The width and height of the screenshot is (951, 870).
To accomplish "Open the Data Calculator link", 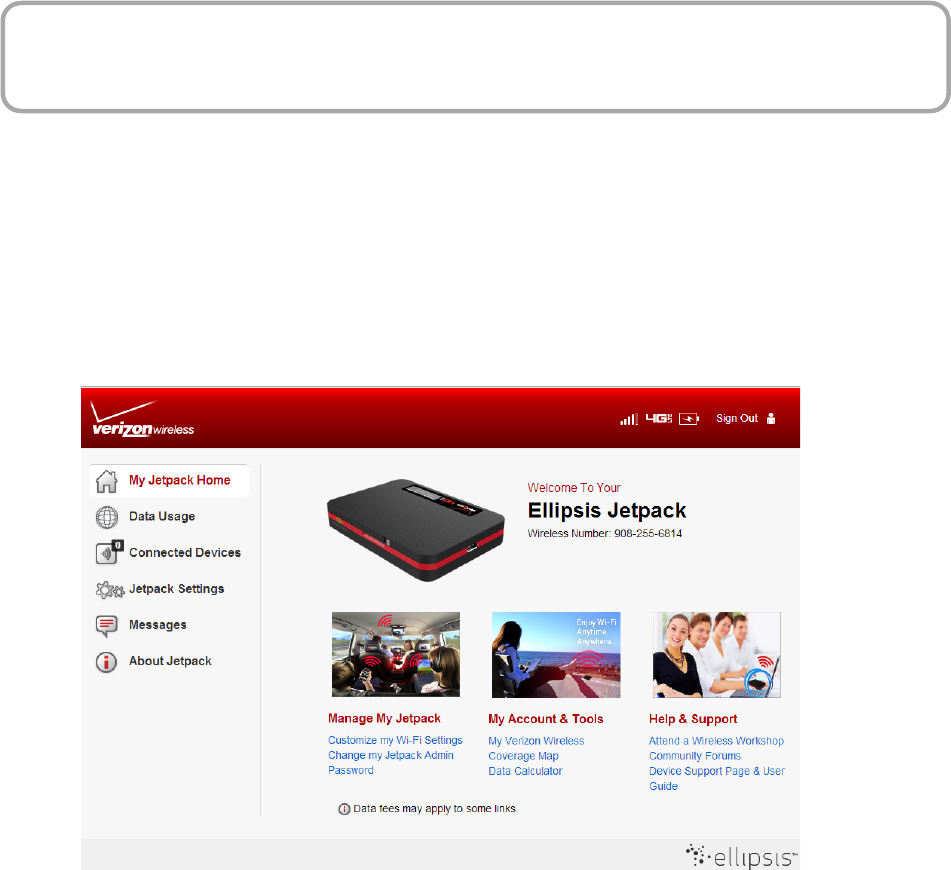I will (x=525, y=771).
